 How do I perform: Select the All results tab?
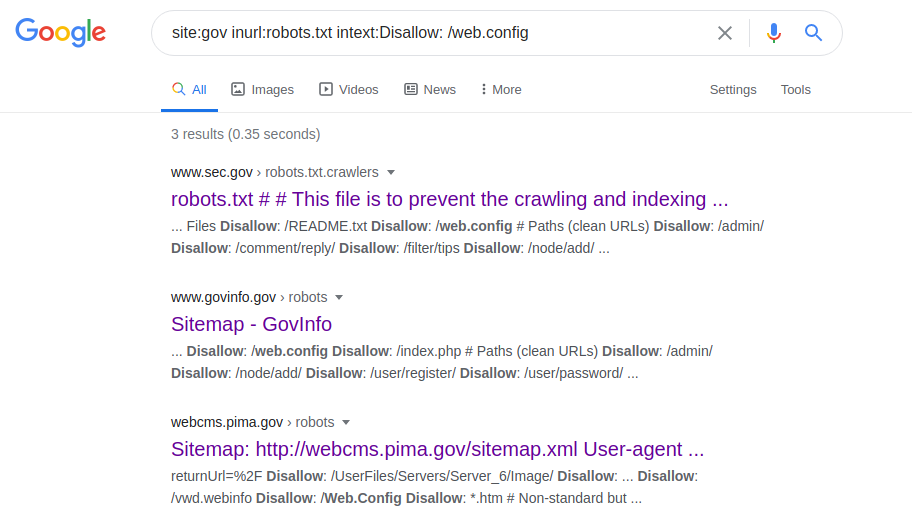point(189,90)
